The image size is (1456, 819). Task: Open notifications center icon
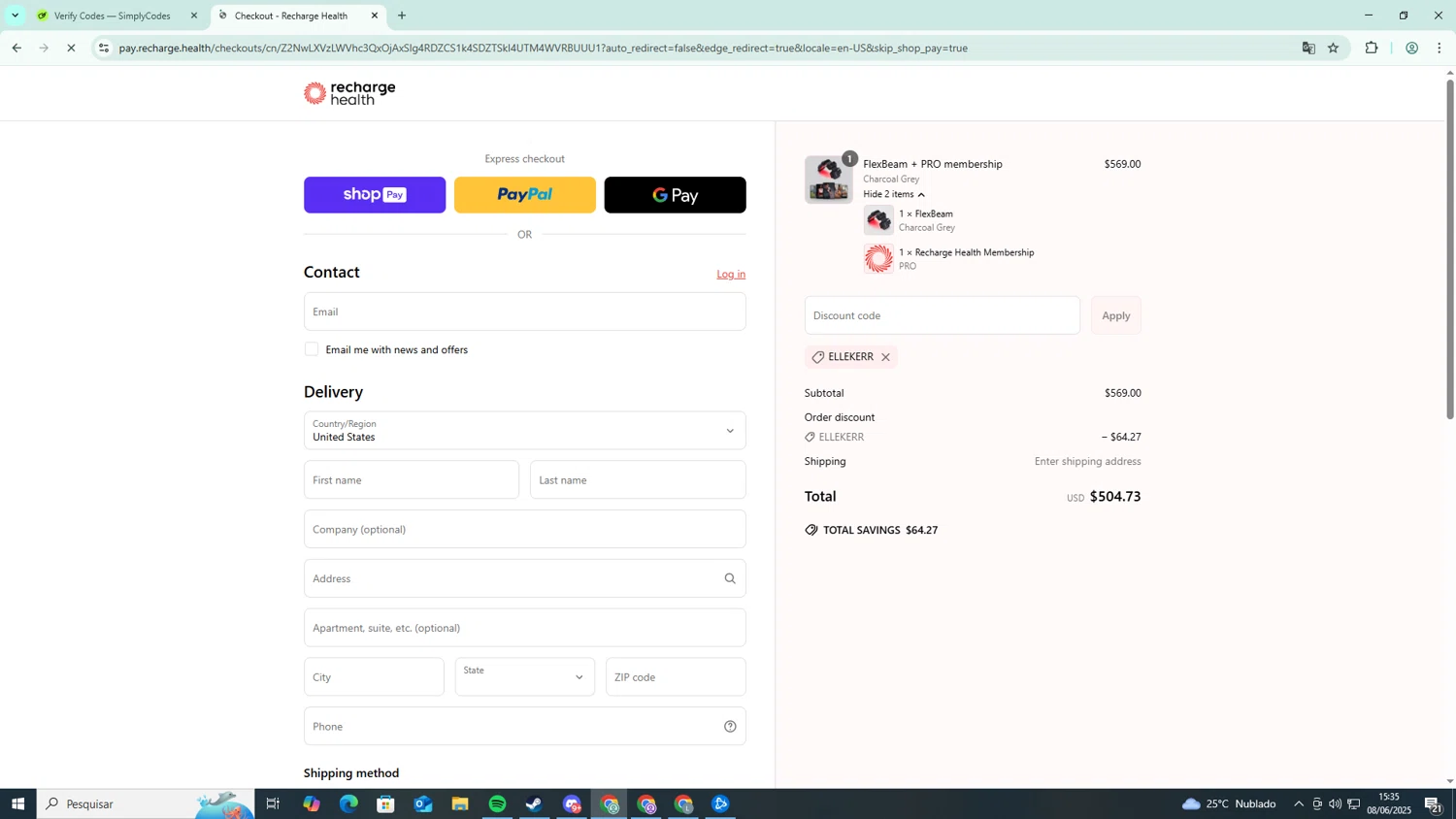[x=1433, y=804]
